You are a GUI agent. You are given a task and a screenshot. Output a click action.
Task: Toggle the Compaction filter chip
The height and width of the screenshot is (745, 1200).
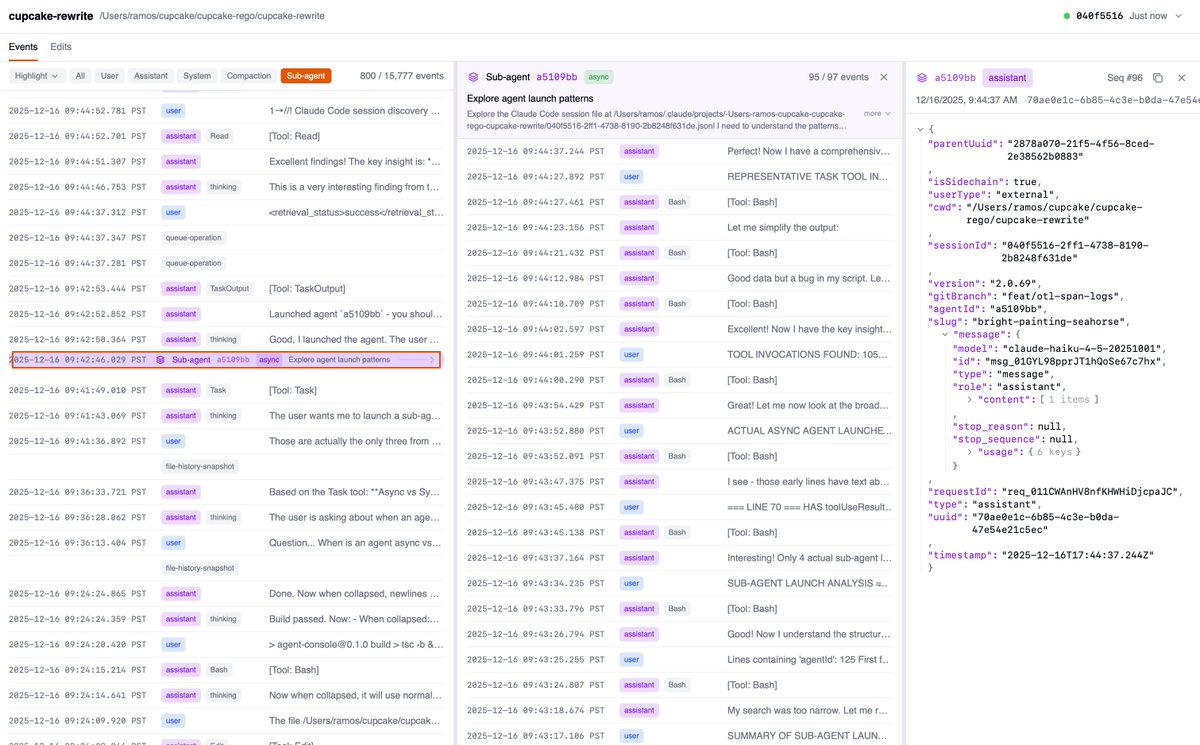[x=249, y=76]
